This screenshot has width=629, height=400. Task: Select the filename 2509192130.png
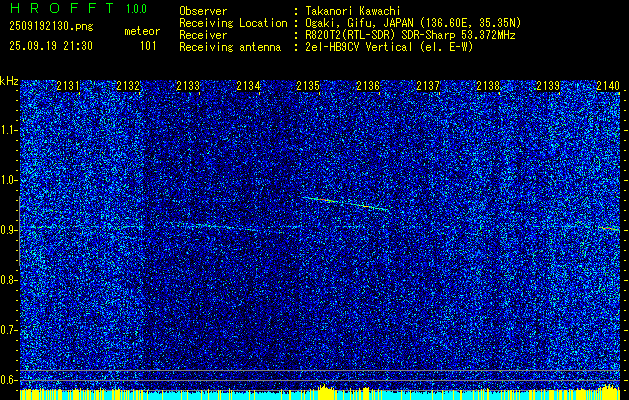tap(51, 26)
